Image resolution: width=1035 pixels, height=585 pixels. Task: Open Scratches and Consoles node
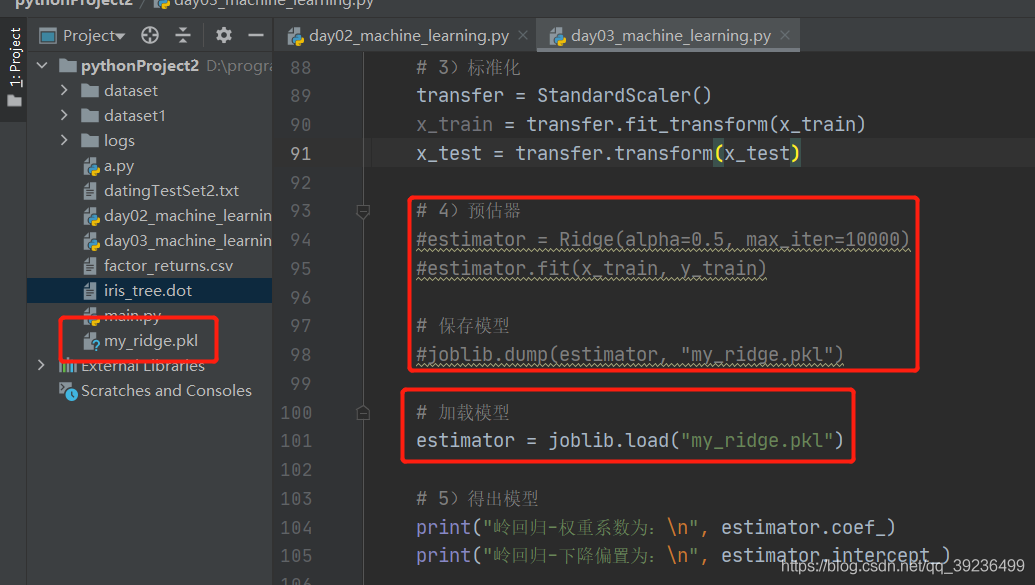(x=166, y=390)
